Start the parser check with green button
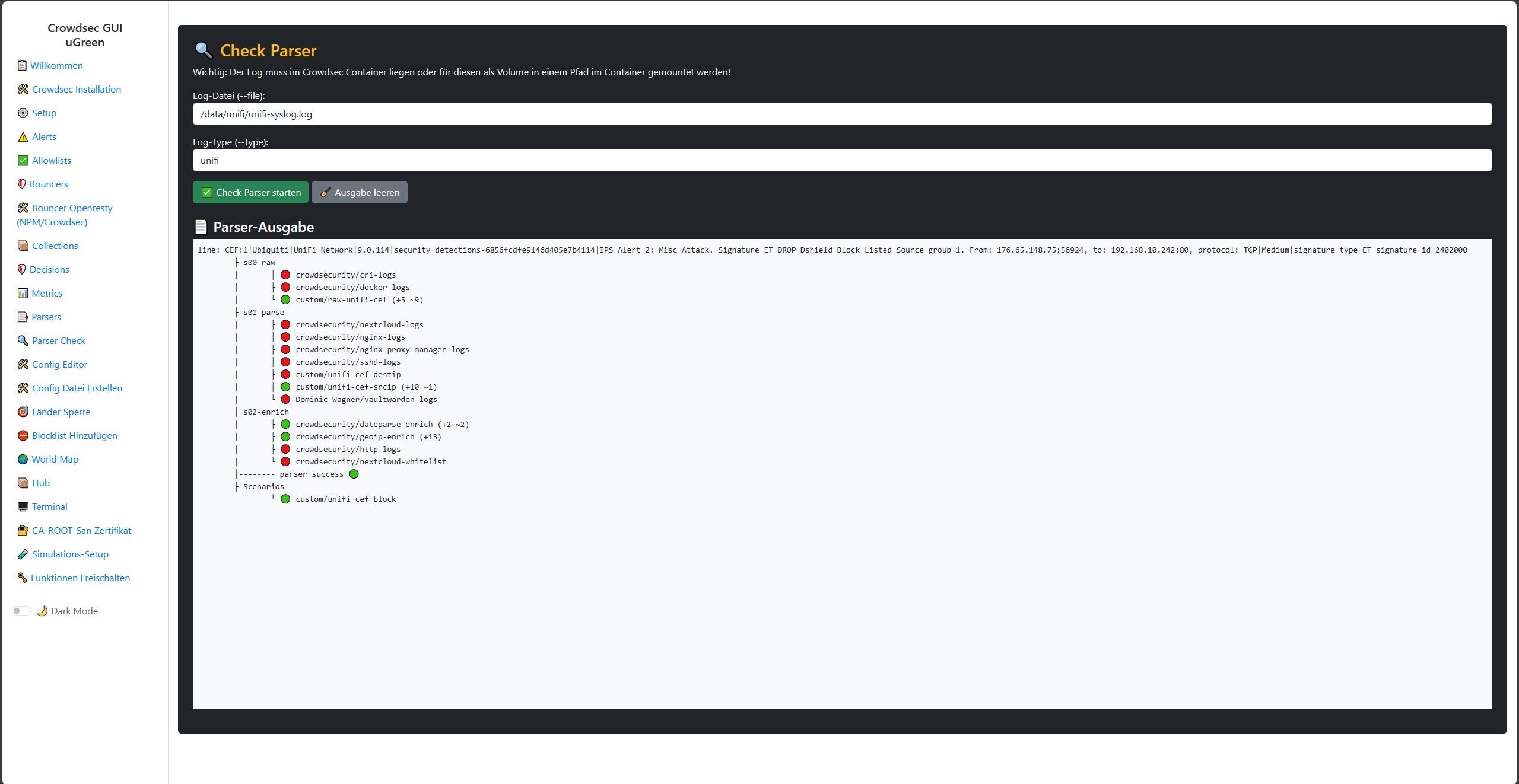The height and width of the screenshot is (784, 1519). point(250,192)
